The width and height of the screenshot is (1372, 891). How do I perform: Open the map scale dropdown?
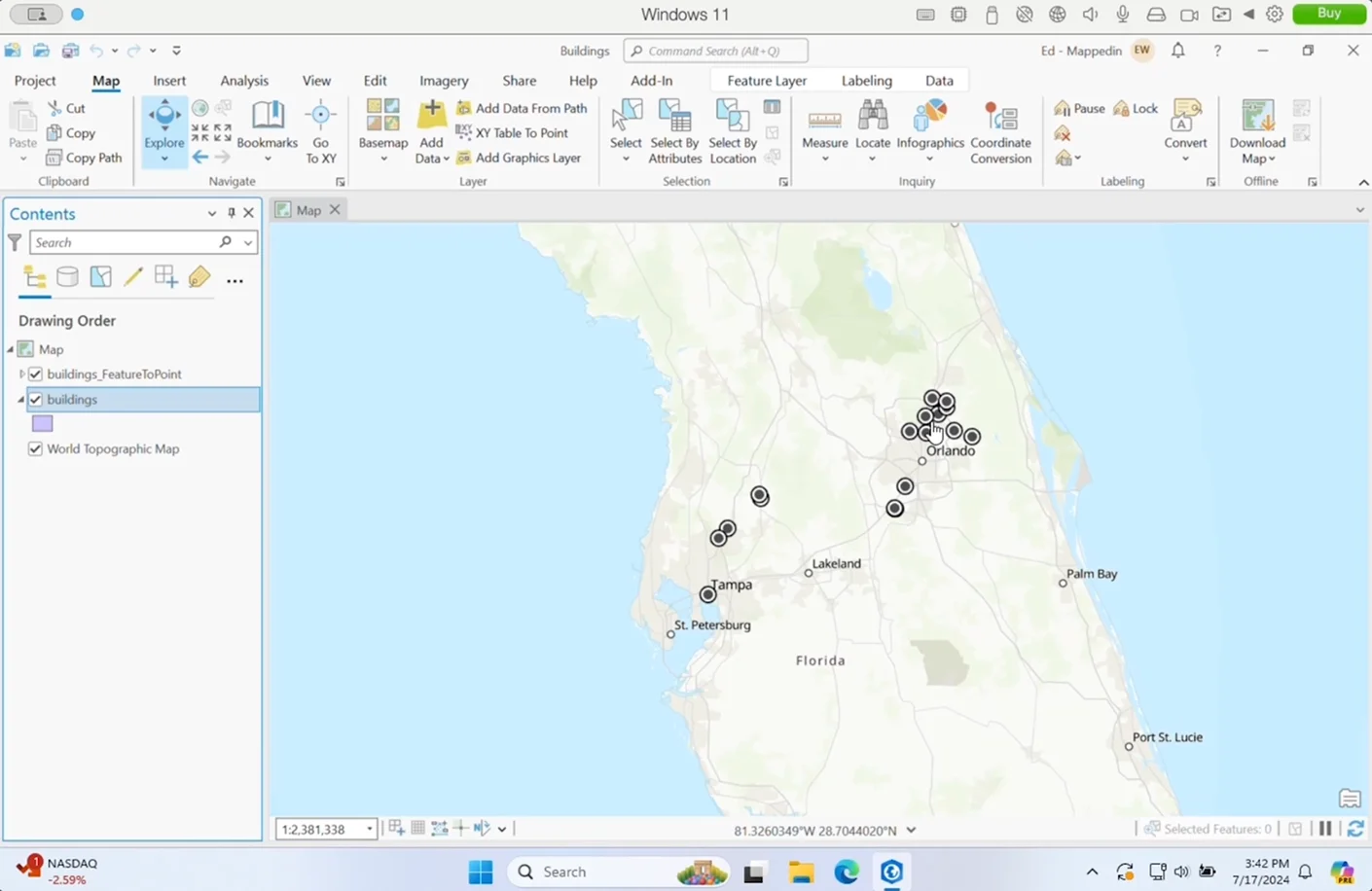[370, 830]
